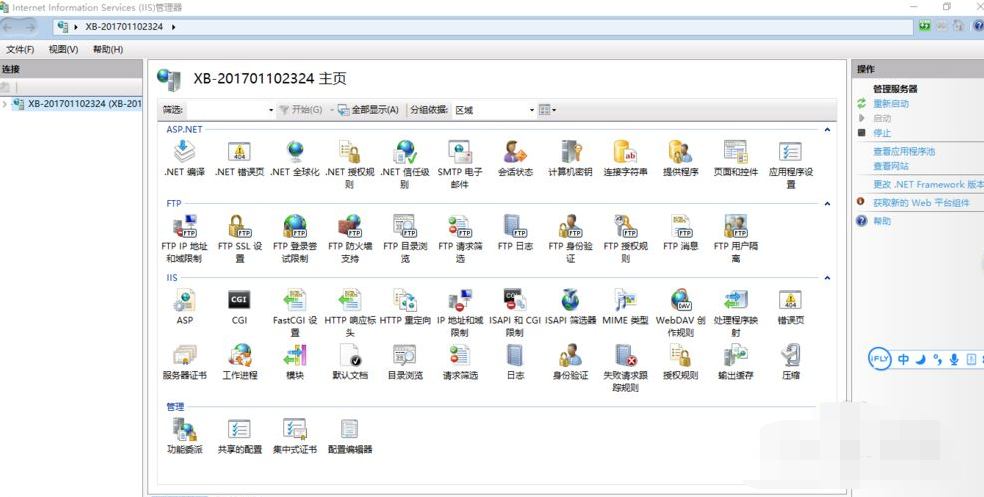Image resolution: width=984 pixels, height=497 pixels.
Task: Open HTTP 重定向 feature
Action: pyautogui.click(x=405, y=306)
